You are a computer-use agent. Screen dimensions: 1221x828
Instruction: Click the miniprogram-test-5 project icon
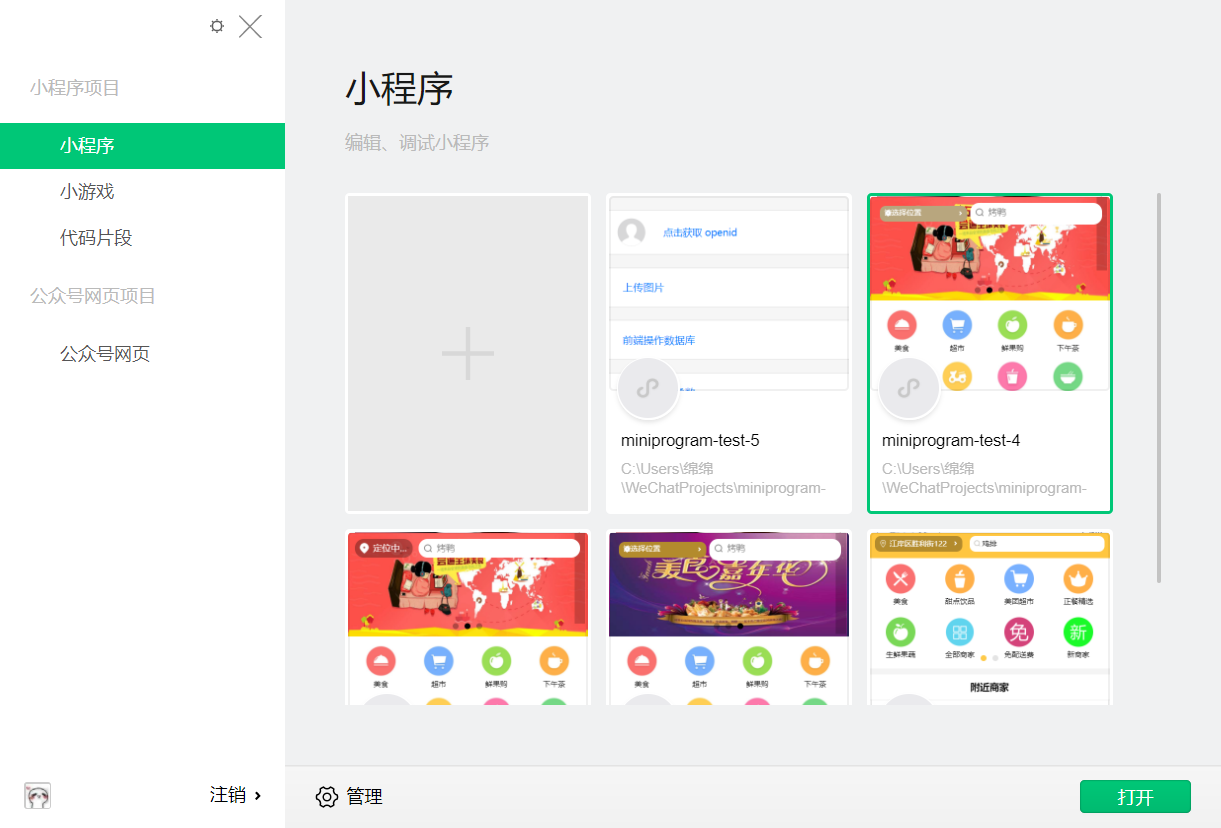pyautogui.click(x=649, y=389)
